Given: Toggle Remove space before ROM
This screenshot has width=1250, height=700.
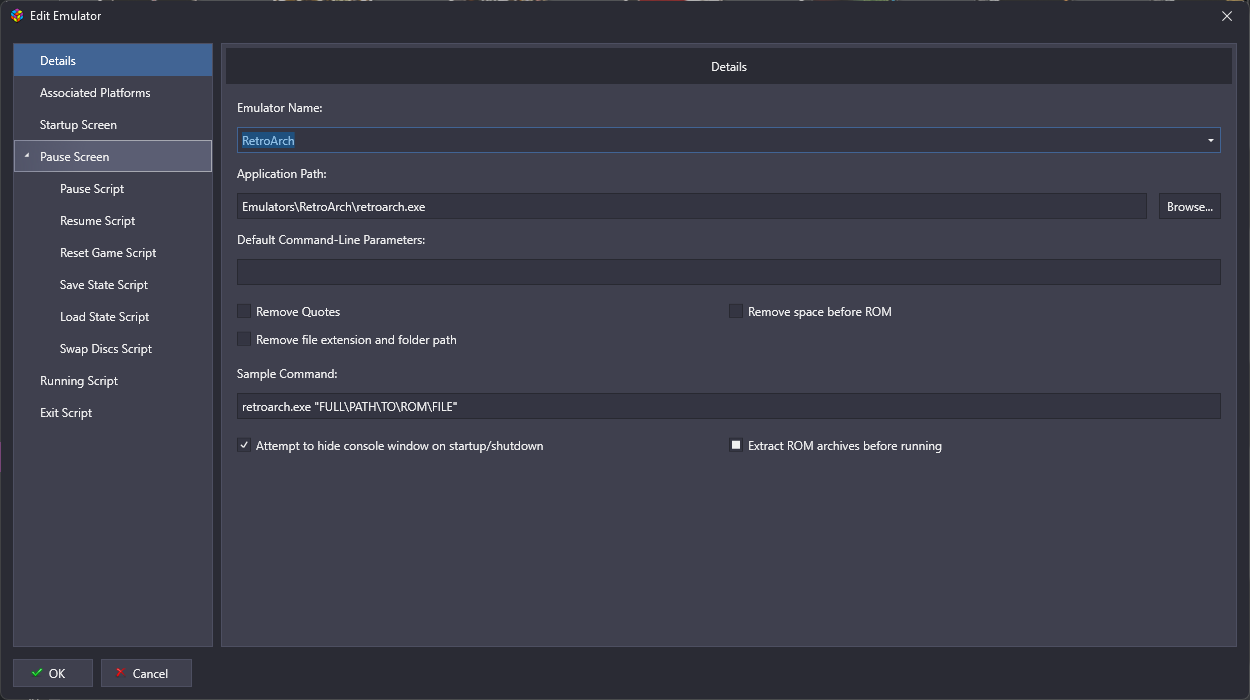Looking at the screenshot, I should pos(736,312).
